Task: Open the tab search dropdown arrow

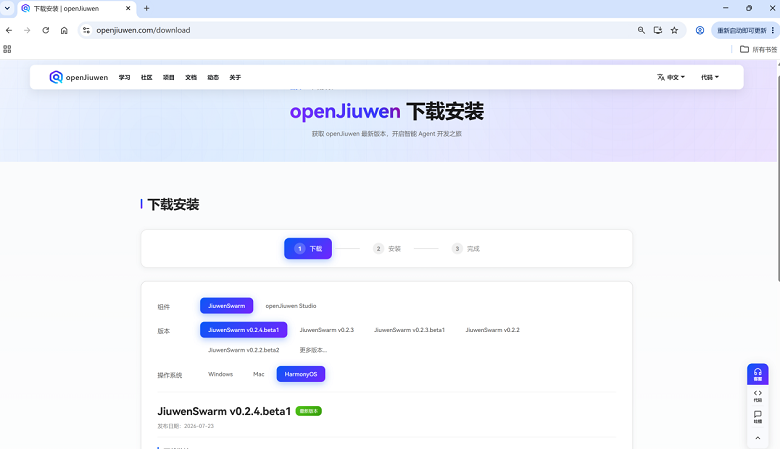Action: click(7, 8)
